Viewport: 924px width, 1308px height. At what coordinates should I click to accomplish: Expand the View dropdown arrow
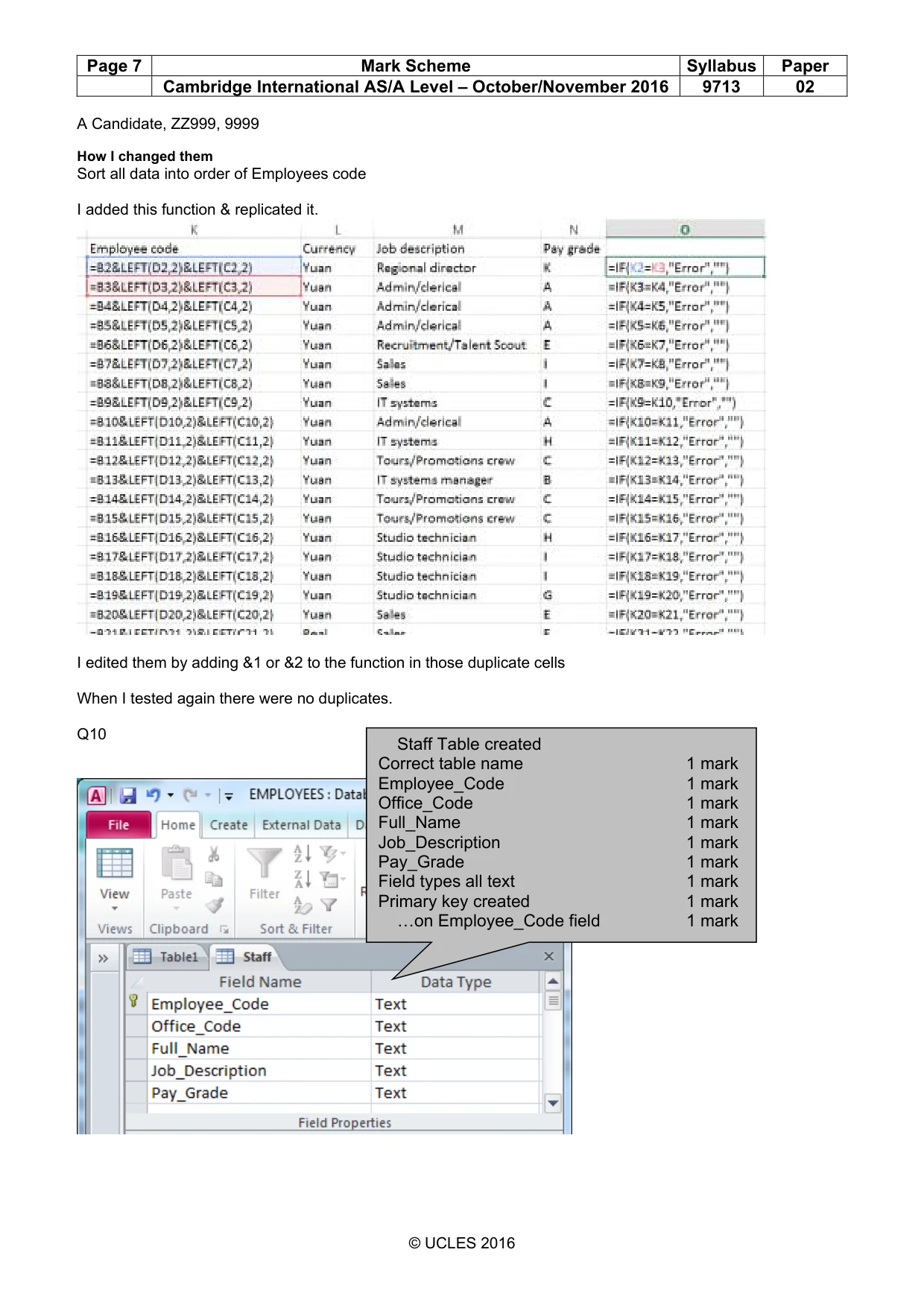pos(115,909)
